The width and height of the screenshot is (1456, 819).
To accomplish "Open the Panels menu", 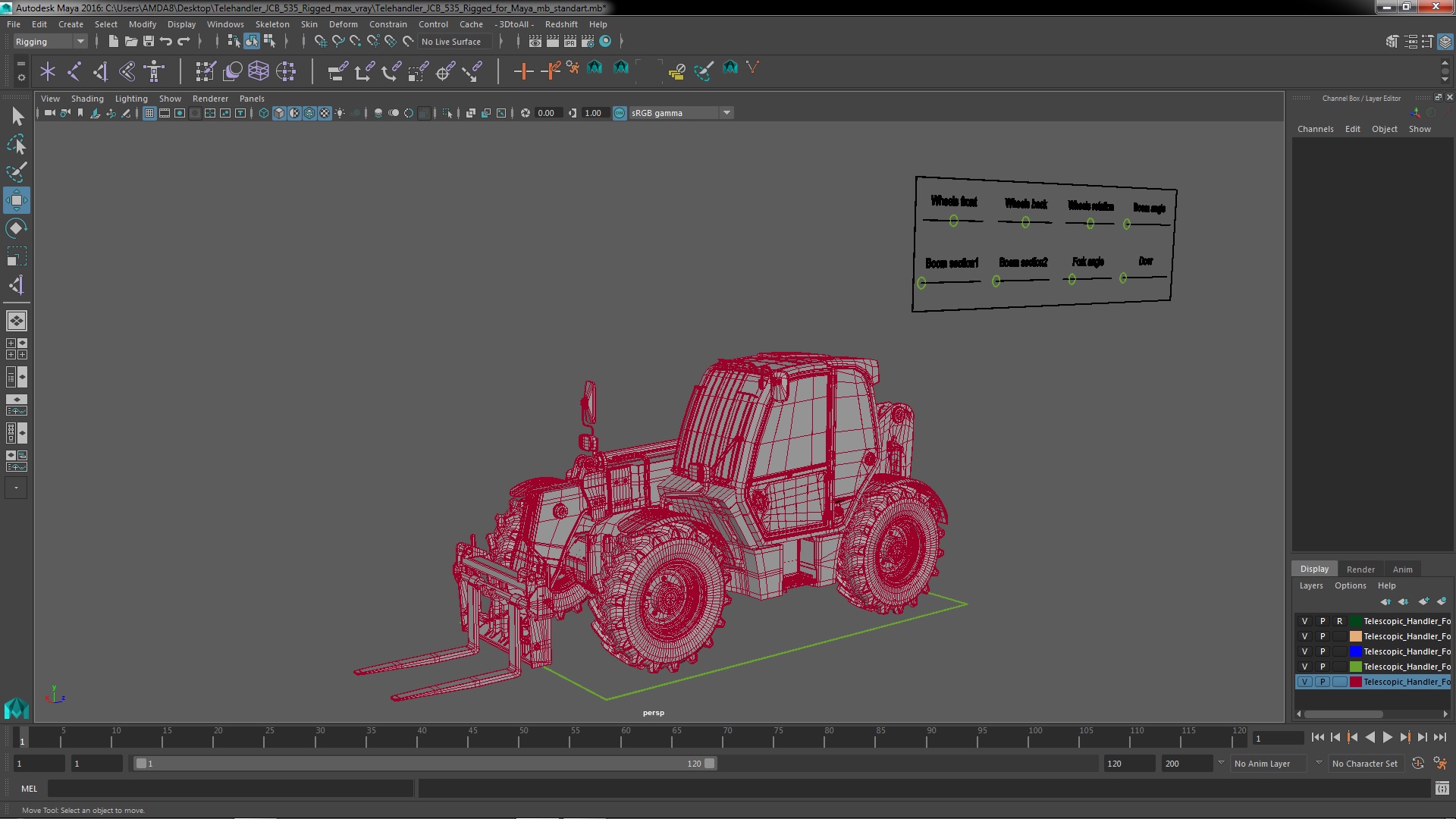I will pos(251,97).
